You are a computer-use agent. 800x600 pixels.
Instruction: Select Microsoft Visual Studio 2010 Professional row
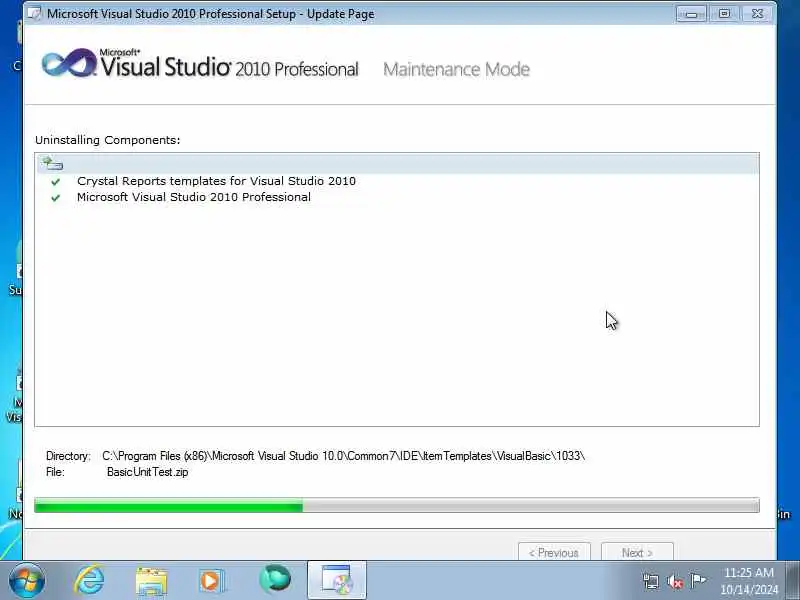(194, 197)
